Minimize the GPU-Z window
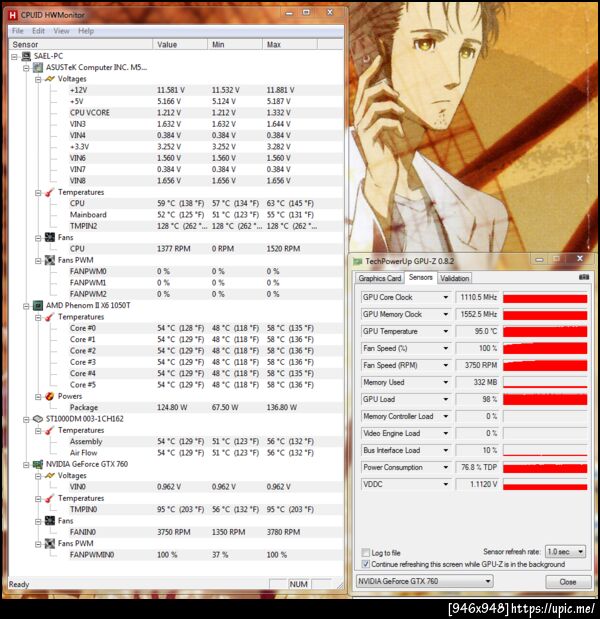The width and height of the screenshot is (600, 619). (539, 259)
